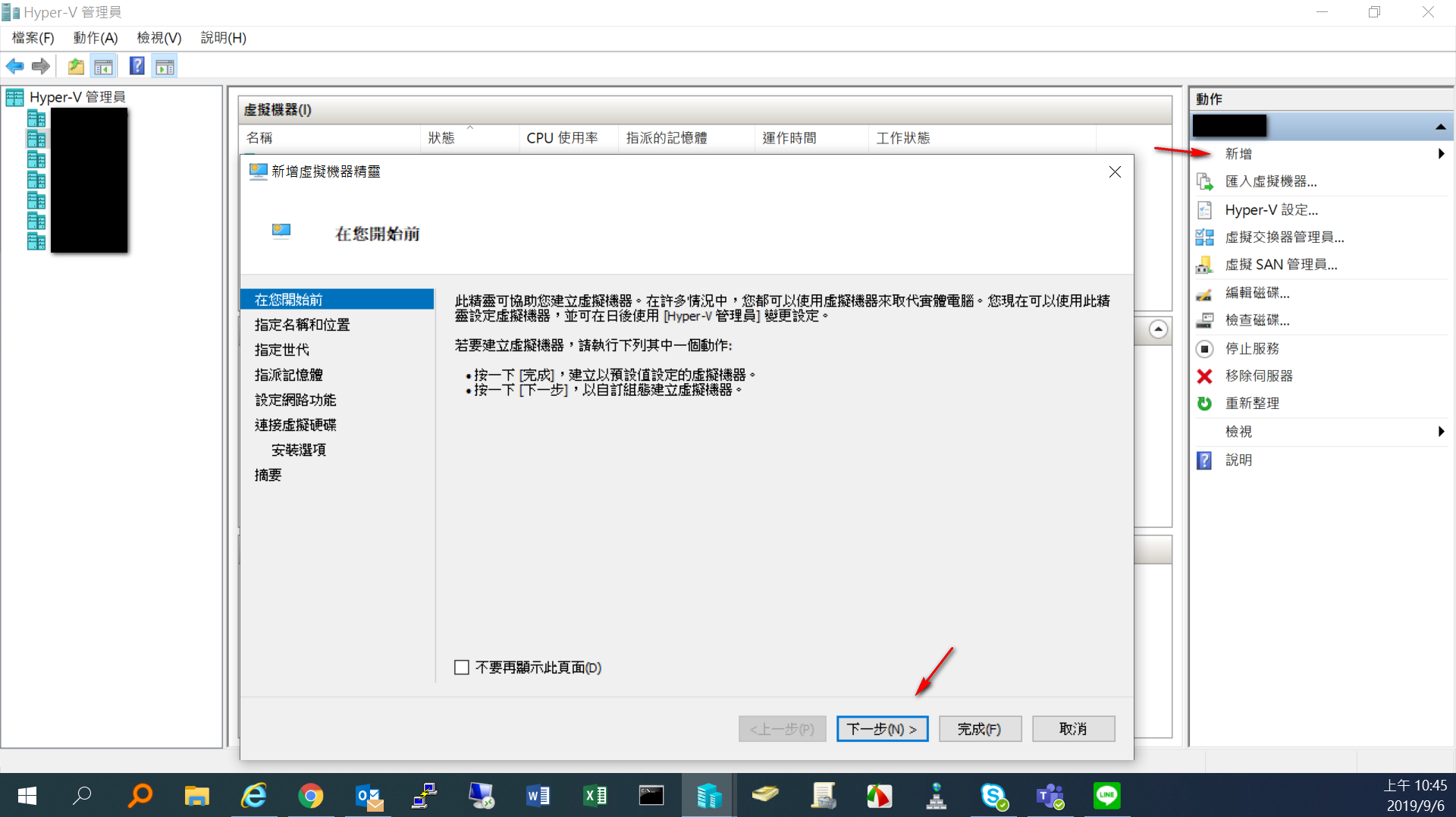The width and height of the screenshot is (1456, 817).
Task: Click the 狀態 column header
Action: (x=441, y=138)
